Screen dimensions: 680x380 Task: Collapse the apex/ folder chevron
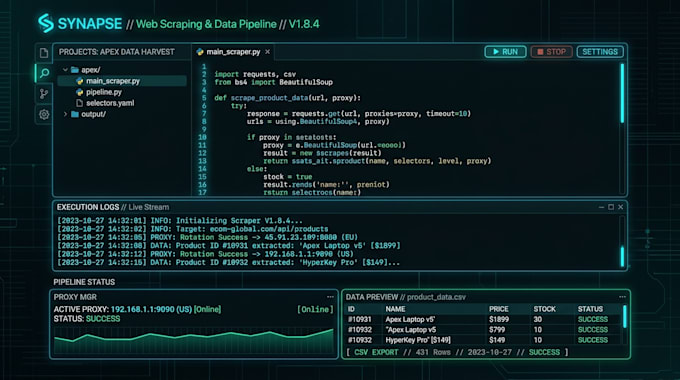(65, 70)
